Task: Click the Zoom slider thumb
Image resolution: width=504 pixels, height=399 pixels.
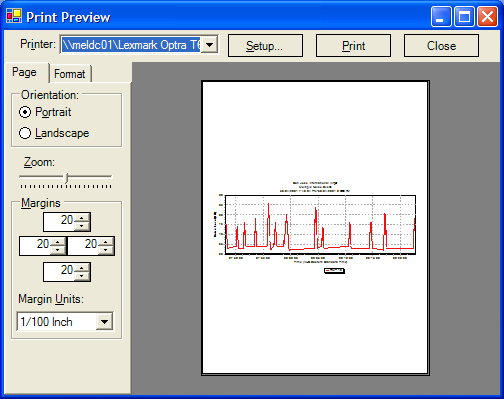Action: click(x=66, y=178)
